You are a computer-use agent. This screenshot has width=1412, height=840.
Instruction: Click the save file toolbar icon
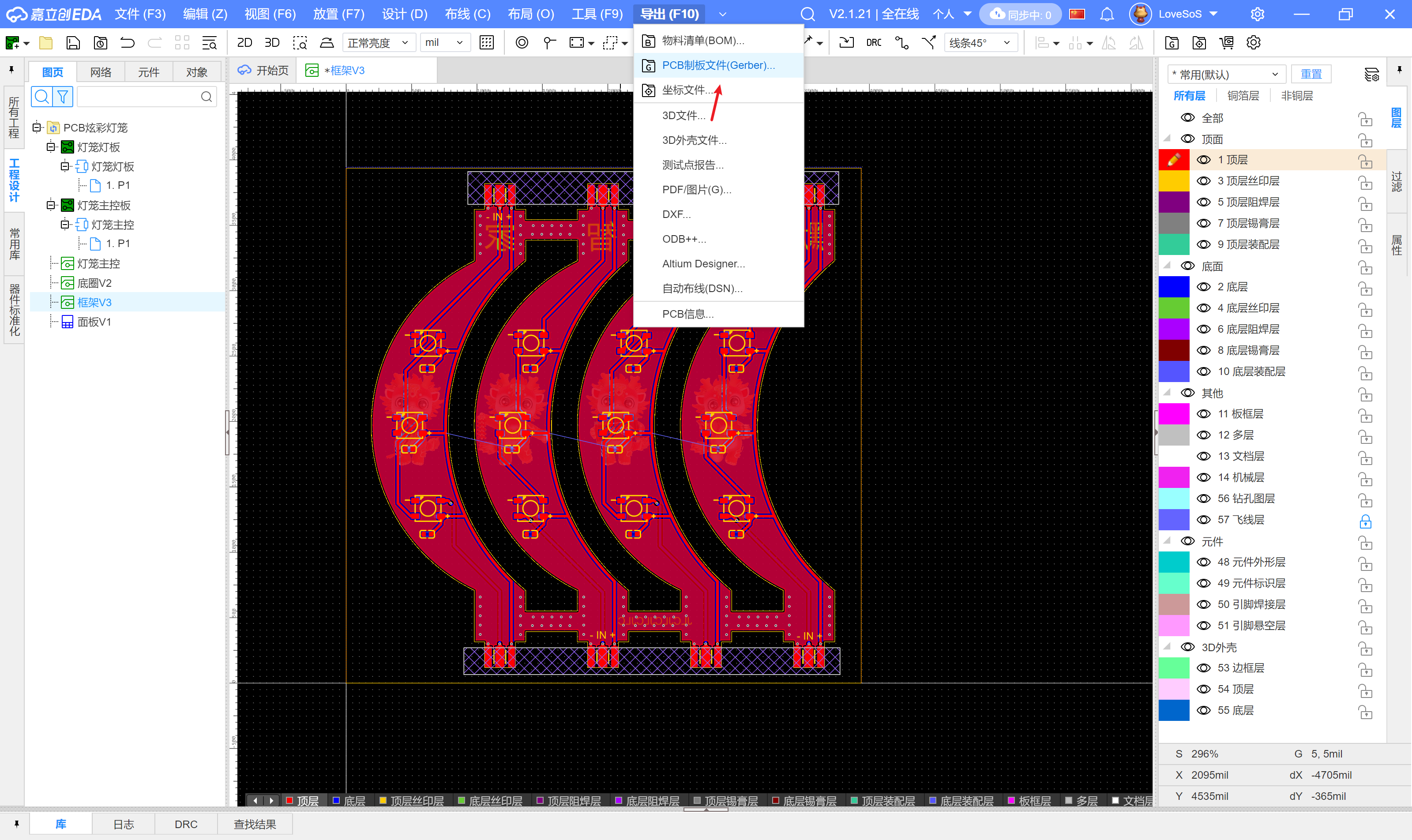click(73, 42)
